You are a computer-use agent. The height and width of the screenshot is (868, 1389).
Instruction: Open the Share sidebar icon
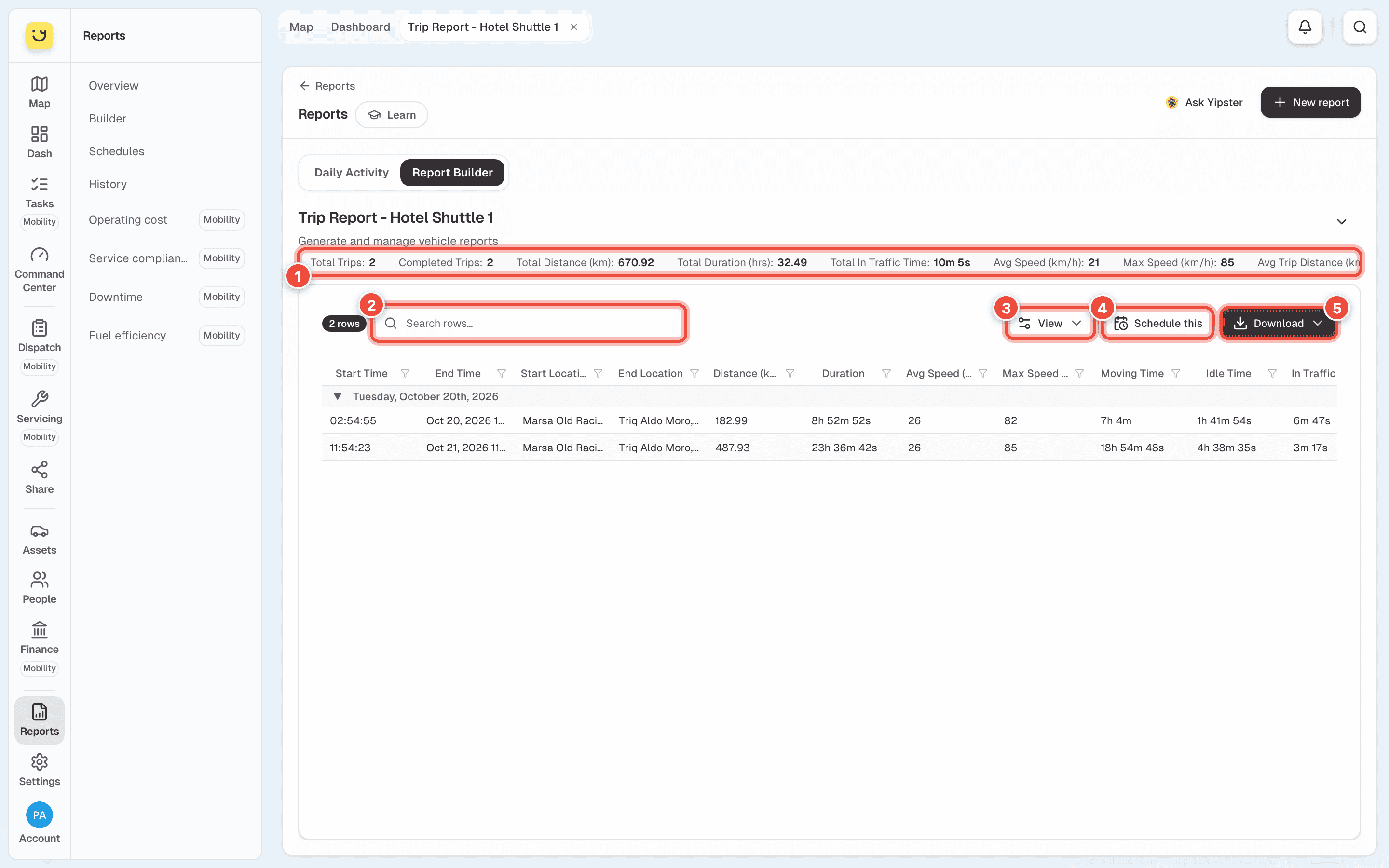tap(39, 477)
